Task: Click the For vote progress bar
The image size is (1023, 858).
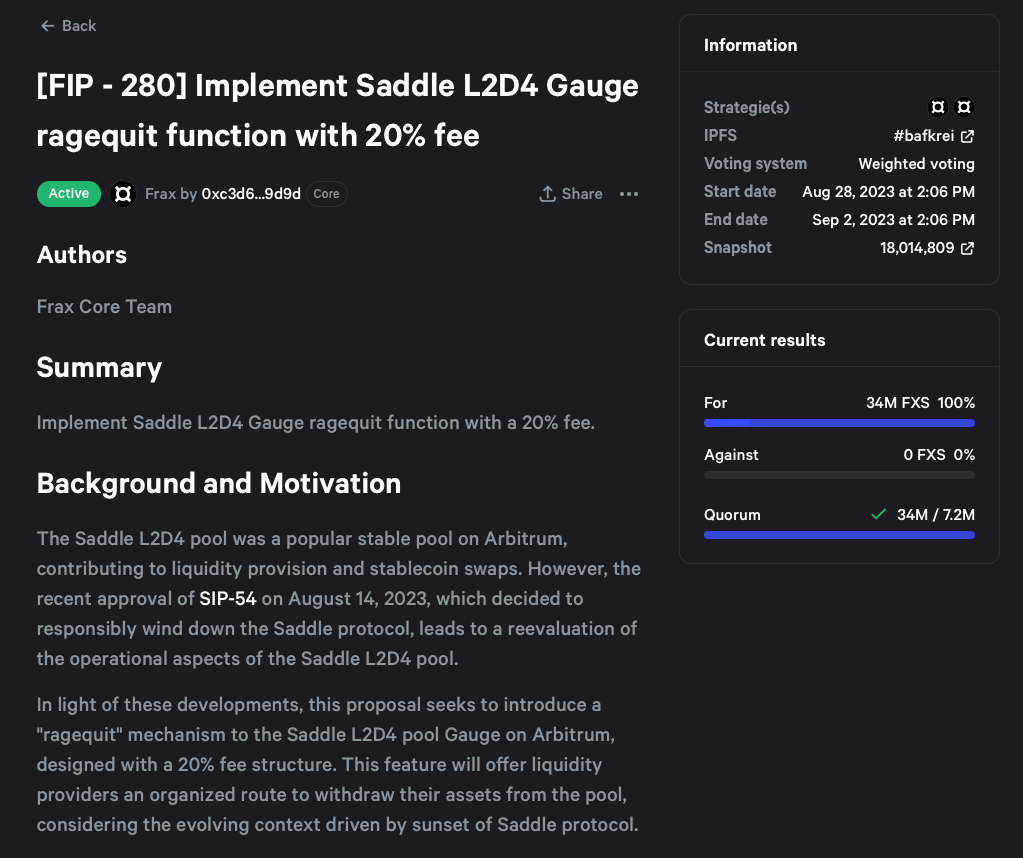Action: (x=839, y=423)
